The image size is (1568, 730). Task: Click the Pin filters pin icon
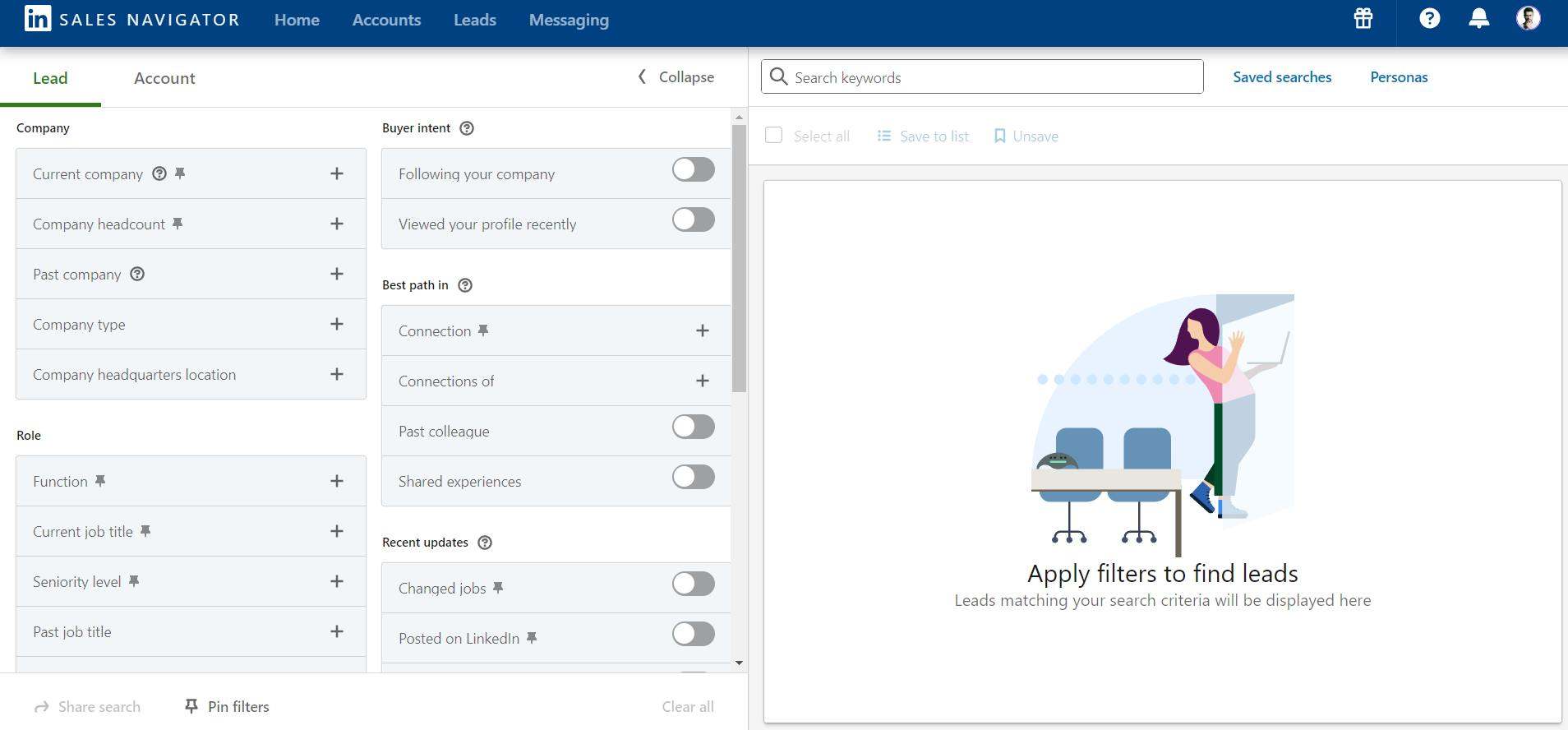pos(191,706)
